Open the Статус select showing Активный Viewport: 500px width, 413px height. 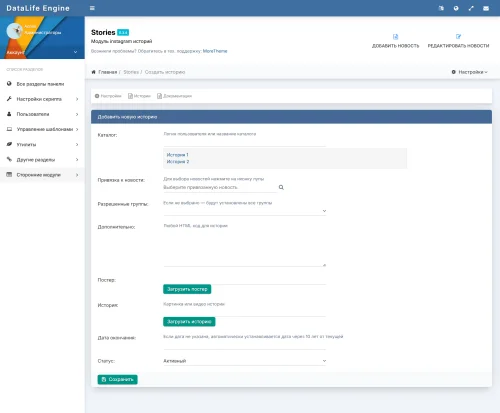tap(245, 361)
